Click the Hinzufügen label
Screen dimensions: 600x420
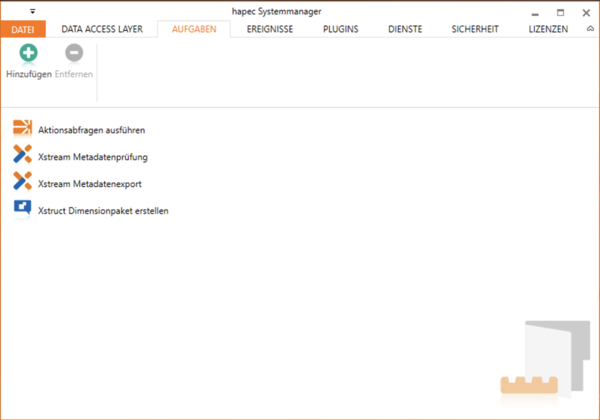click(x=29, y=74)
